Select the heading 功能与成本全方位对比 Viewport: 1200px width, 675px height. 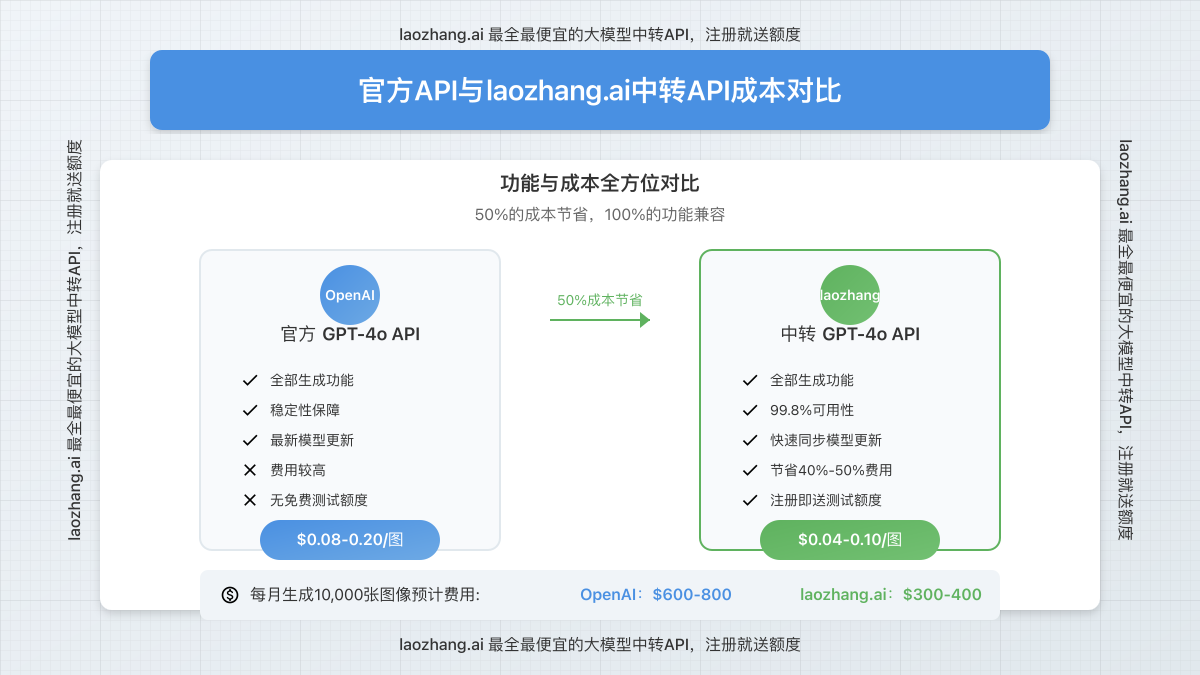point(600,184)
